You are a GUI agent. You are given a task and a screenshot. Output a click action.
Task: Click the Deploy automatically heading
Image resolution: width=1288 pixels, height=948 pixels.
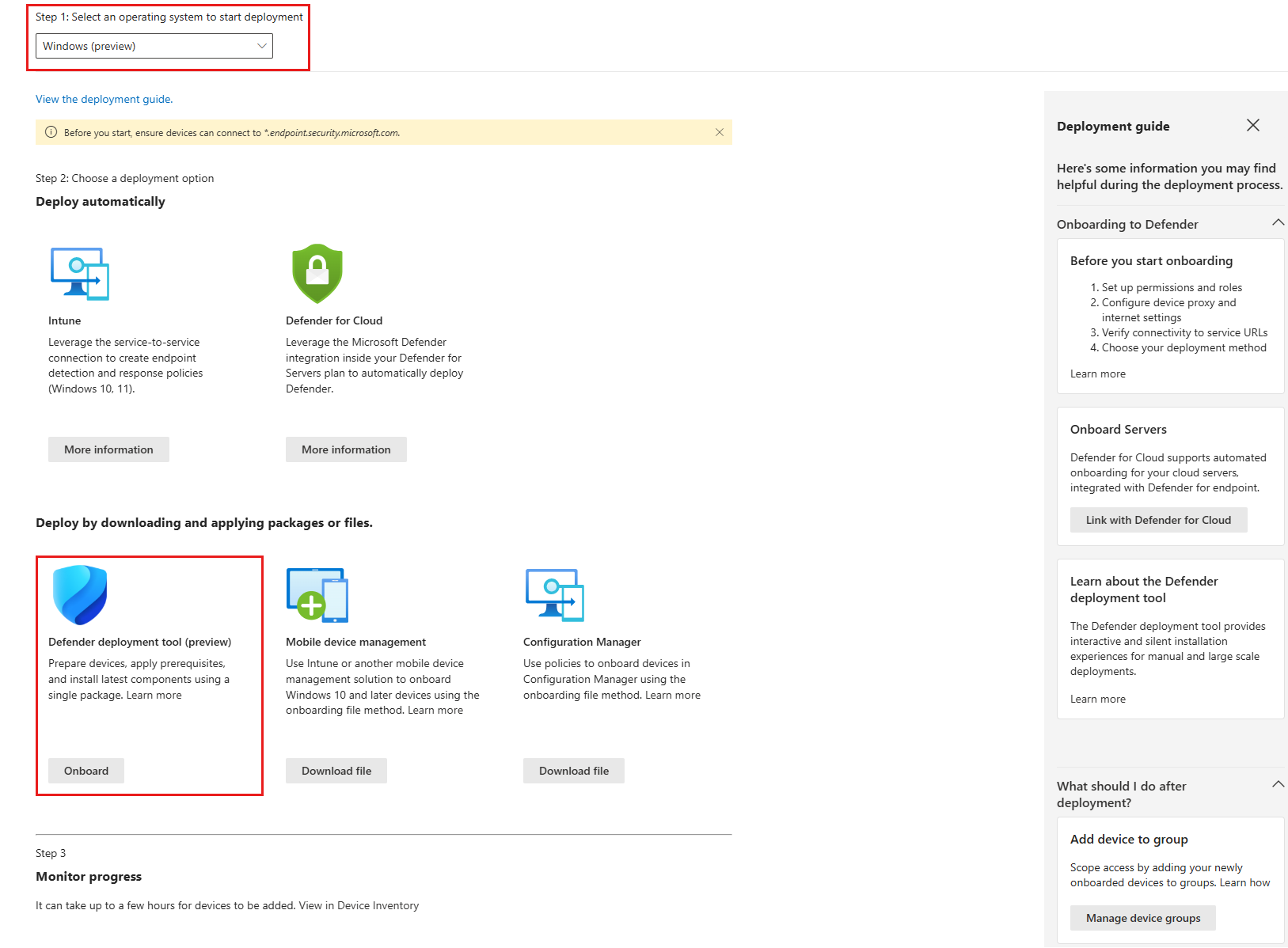click(101, 201)
